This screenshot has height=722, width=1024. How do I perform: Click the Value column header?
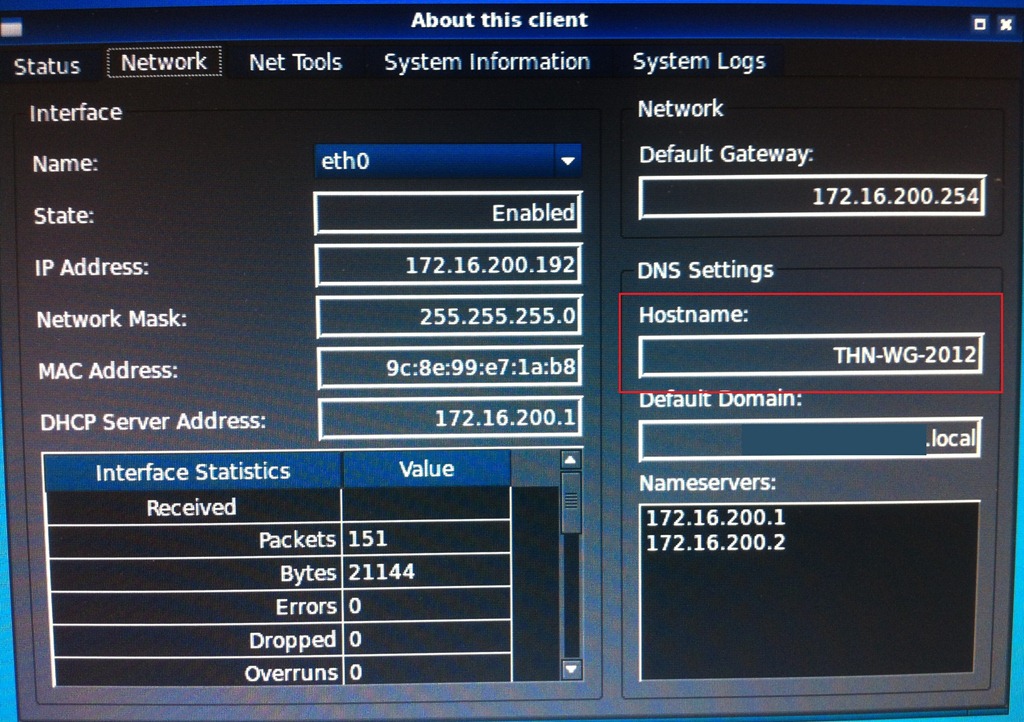point(426,469)
